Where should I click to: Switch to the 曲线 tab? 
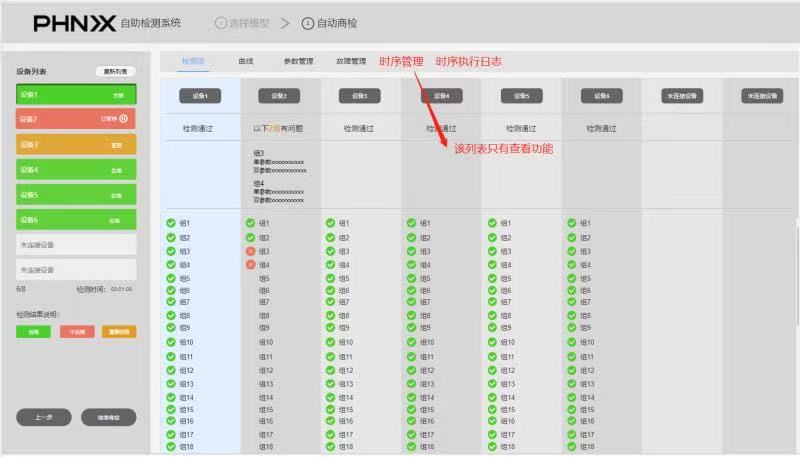point(246,61)
